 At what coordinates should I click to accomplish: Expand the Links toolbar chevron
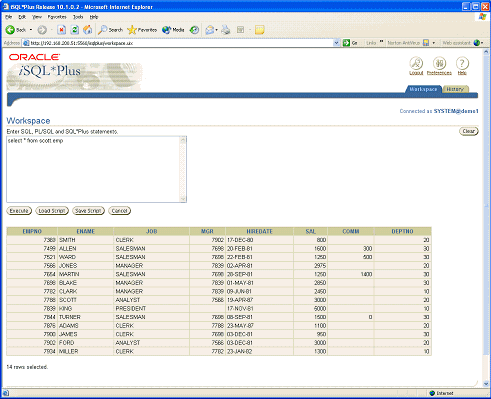tap(382, 42)
